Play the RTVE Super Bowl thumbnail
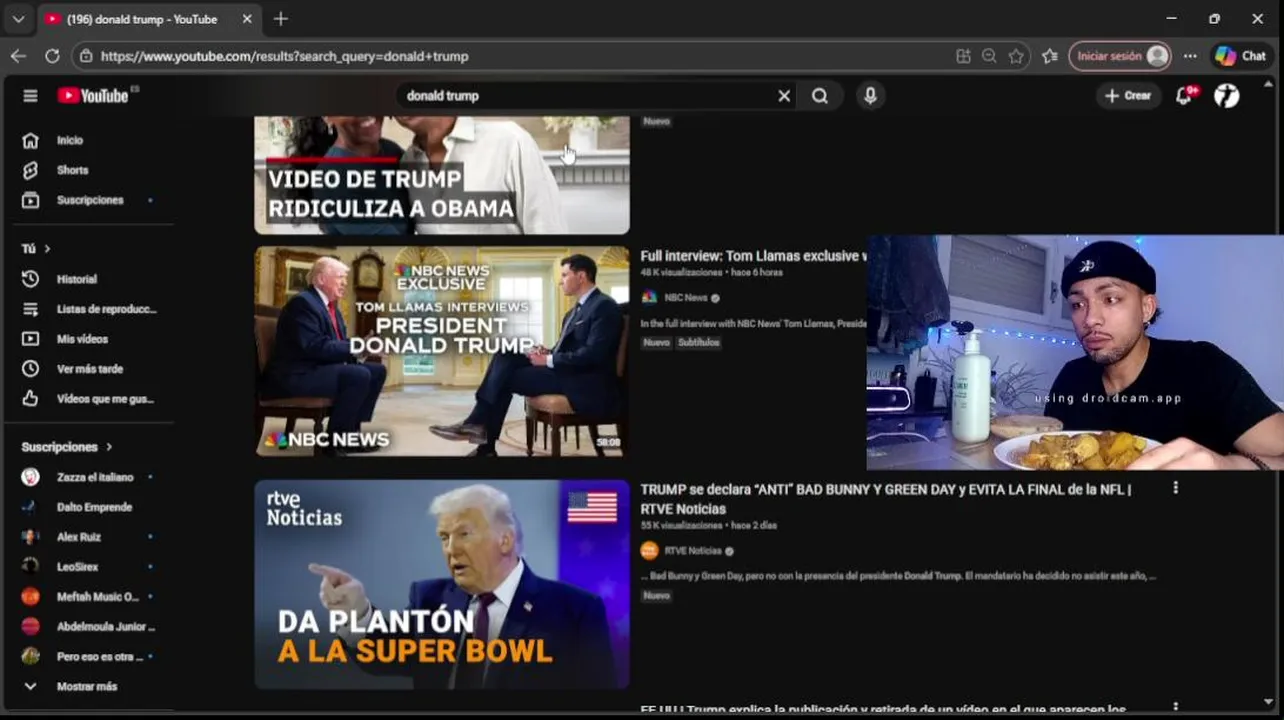This screenshot has width=1284, height=720. [442, 585]
